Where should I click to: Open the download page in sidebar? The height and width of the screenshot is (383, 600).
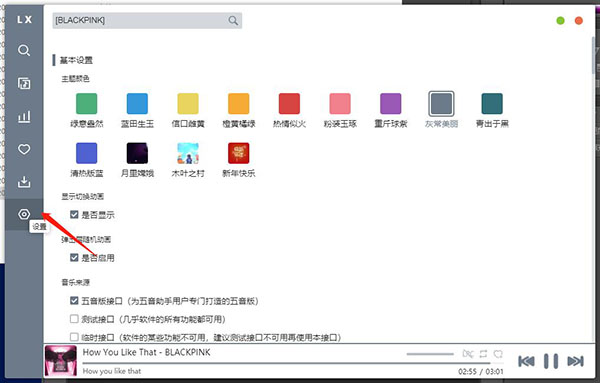tap(24, 182)
